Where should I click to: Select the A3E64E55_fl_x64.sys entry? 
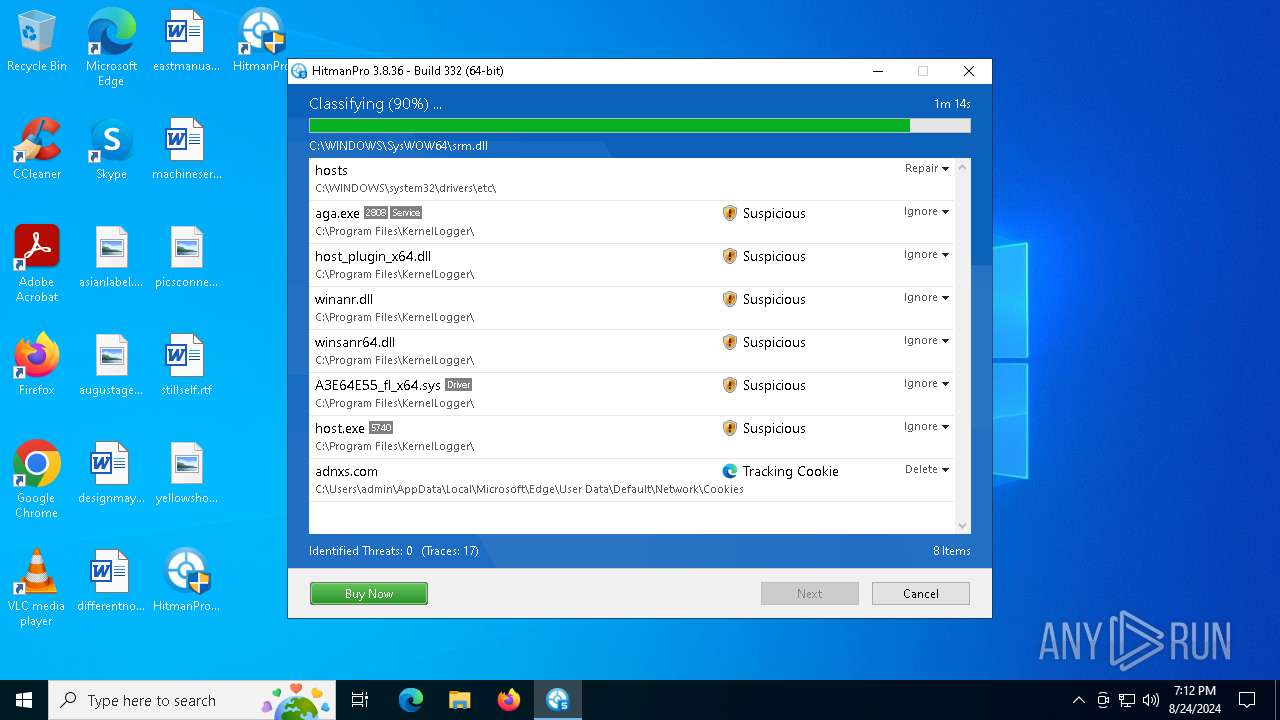632,394
